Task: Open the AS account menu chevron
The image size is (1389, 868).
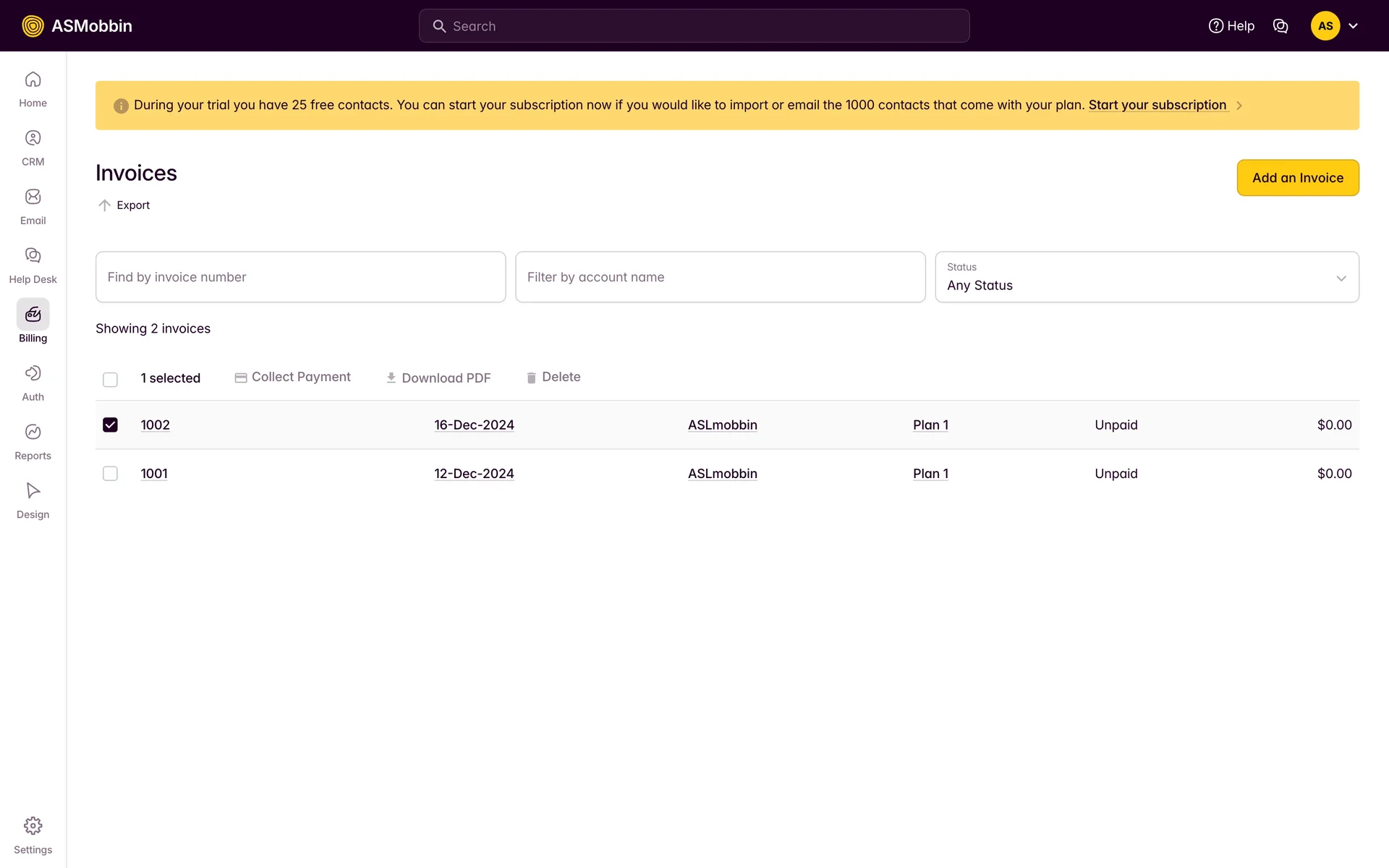Action: (x=1353, y=26)
